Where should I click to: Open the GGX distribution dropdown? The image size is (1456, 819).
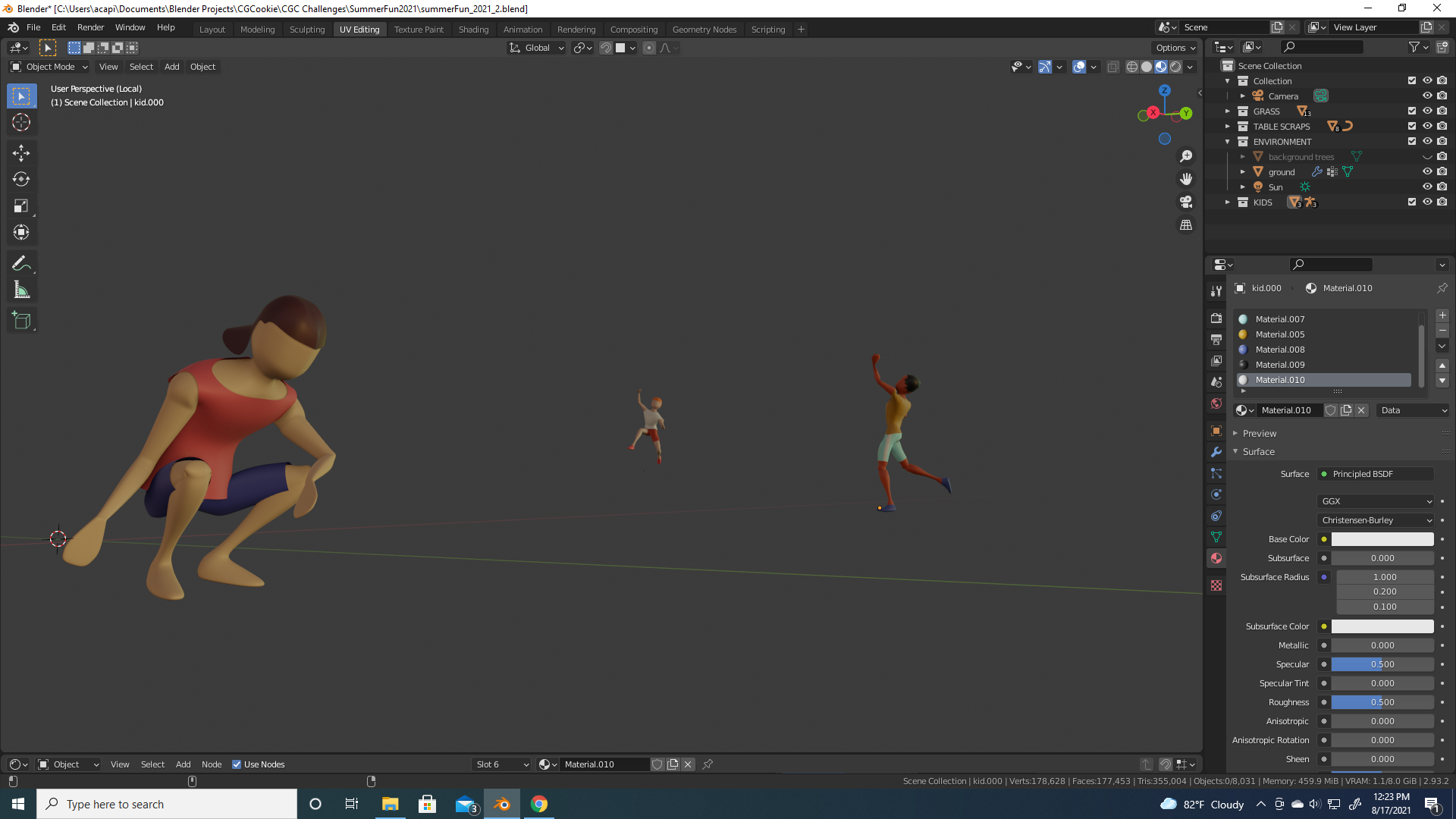tap(1376, 501)
